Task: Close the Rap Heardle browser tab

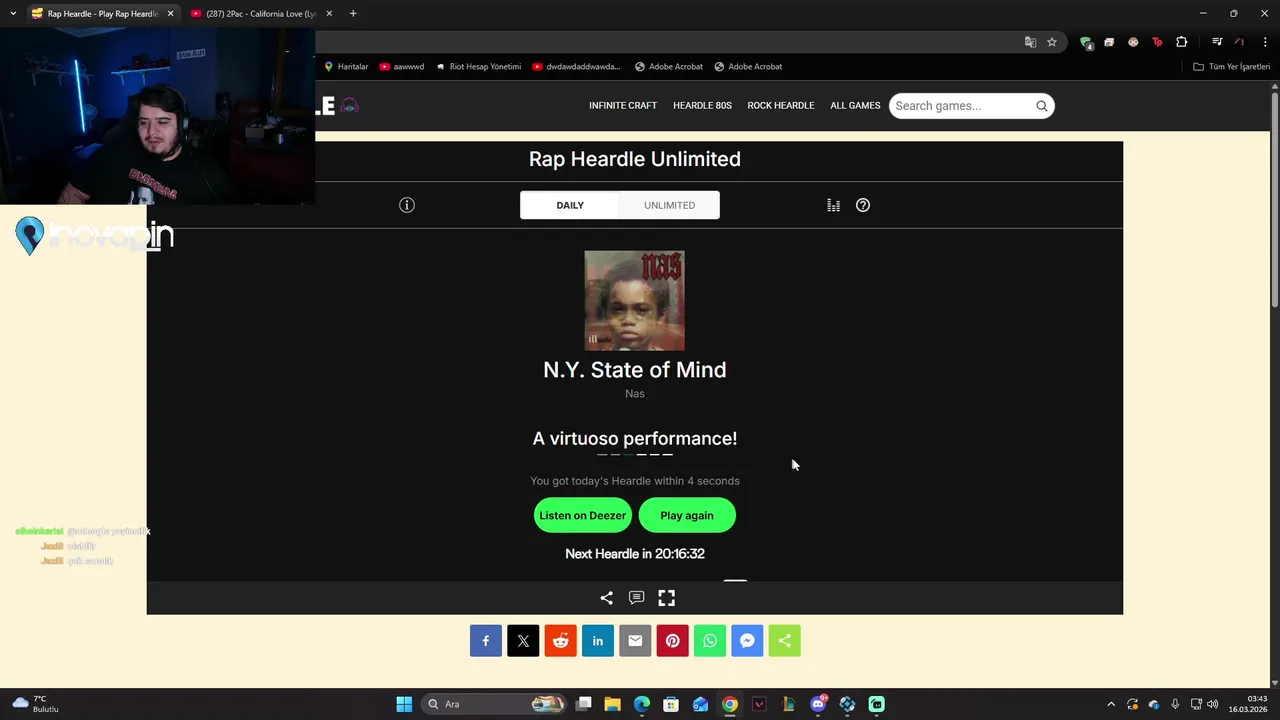Action: [170, 14]
